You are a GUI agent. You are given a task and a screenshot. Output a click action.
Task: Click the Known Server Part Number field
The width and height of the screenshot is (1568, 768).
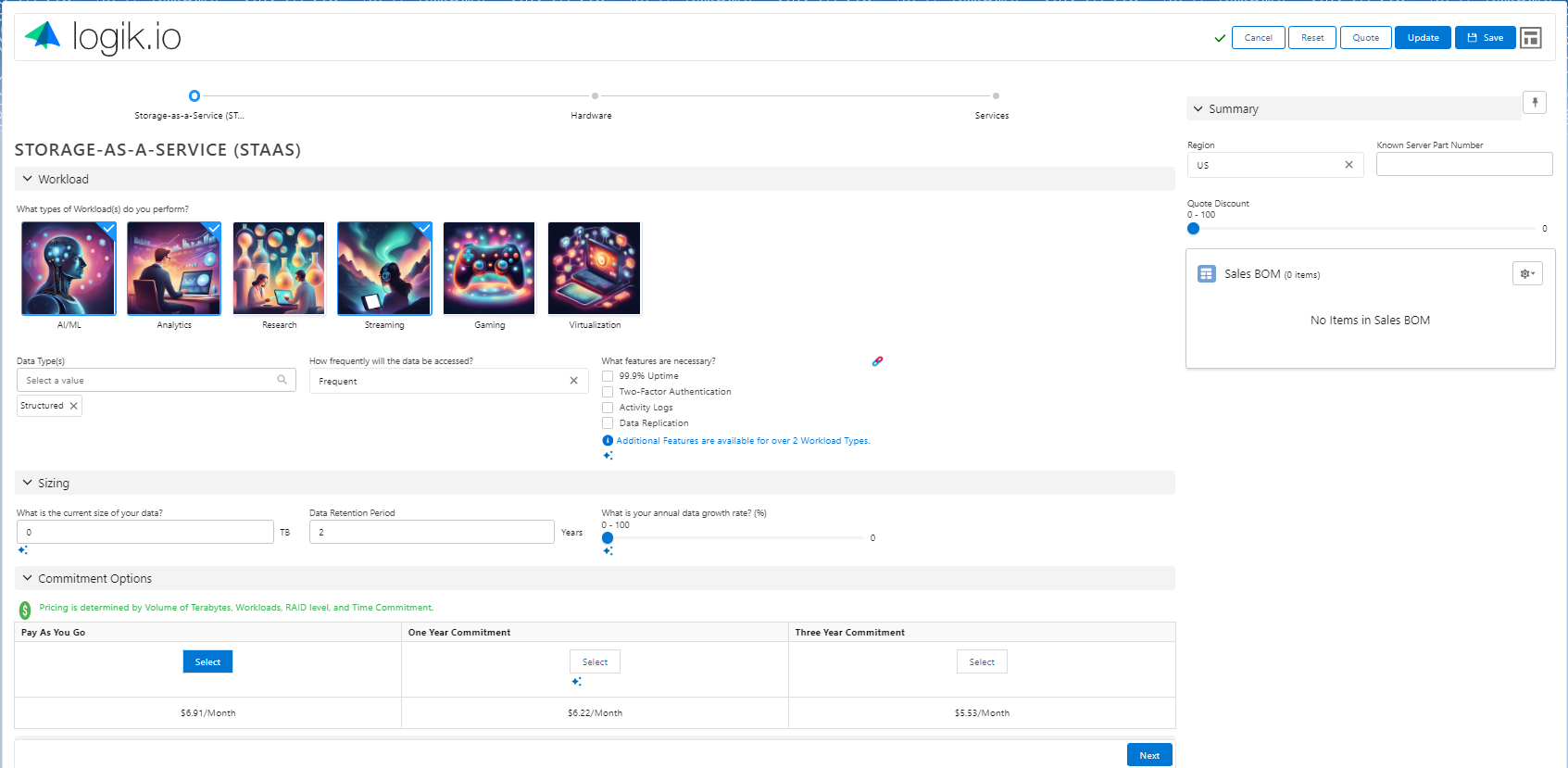pos(1464,164)
